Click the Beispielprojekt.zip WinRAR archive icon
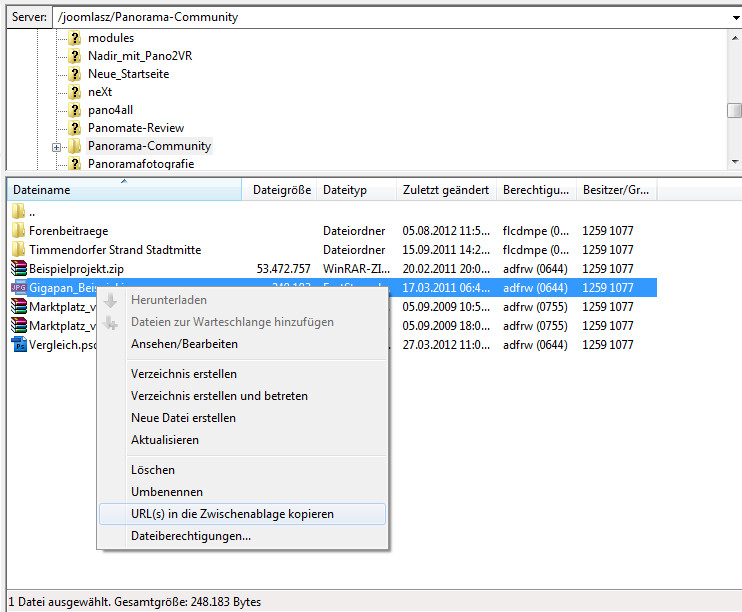Image resolution: width=742 pixels, height=612 pixels. coord(19,269)
